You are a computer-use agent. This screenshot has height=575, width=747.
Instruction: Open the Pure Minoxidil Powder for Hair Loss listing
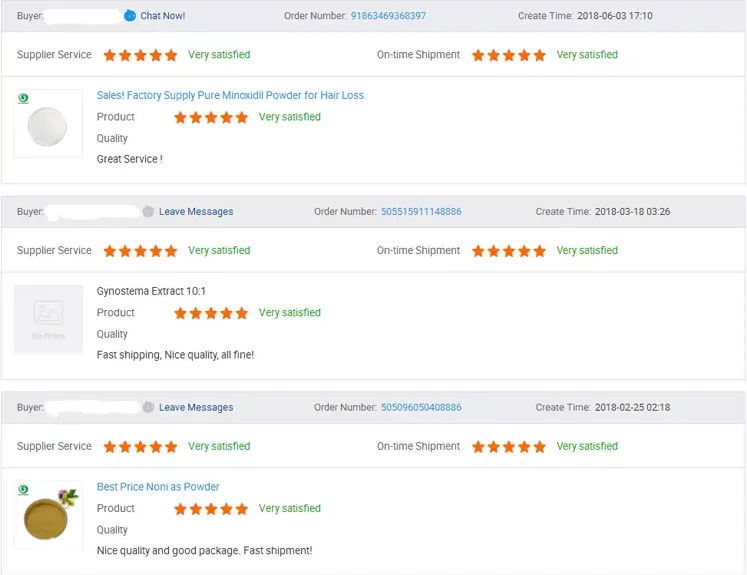click(230, 96)
